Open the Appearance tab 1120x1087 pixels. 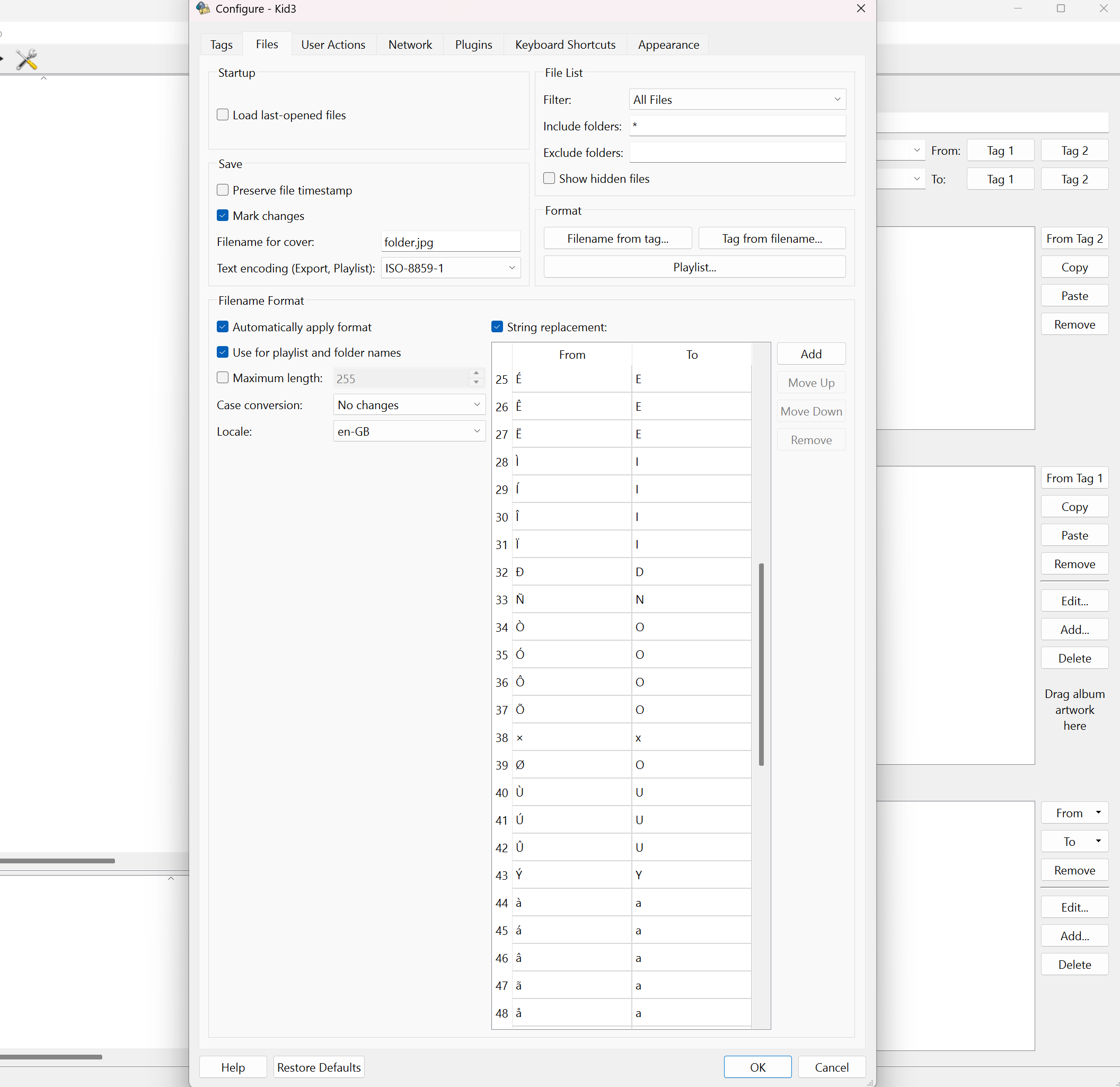(668, 45)
